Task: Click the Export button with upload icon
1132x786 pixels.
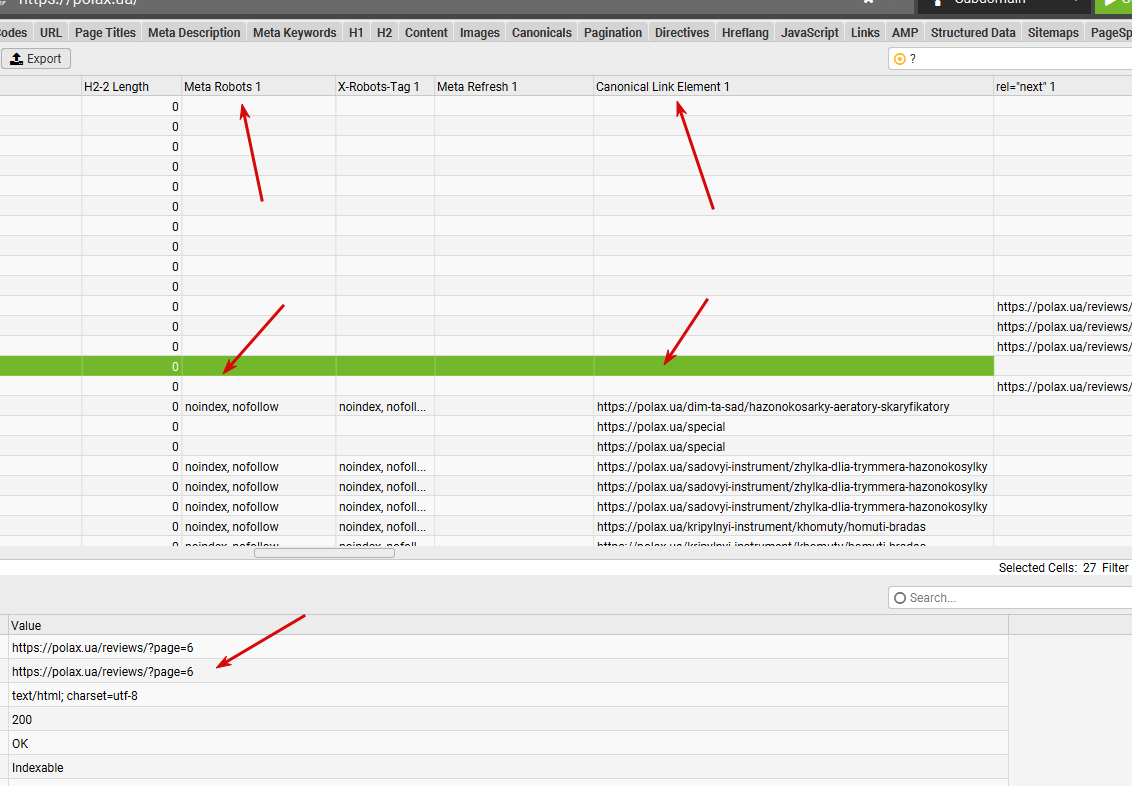Action: point(36,58)
